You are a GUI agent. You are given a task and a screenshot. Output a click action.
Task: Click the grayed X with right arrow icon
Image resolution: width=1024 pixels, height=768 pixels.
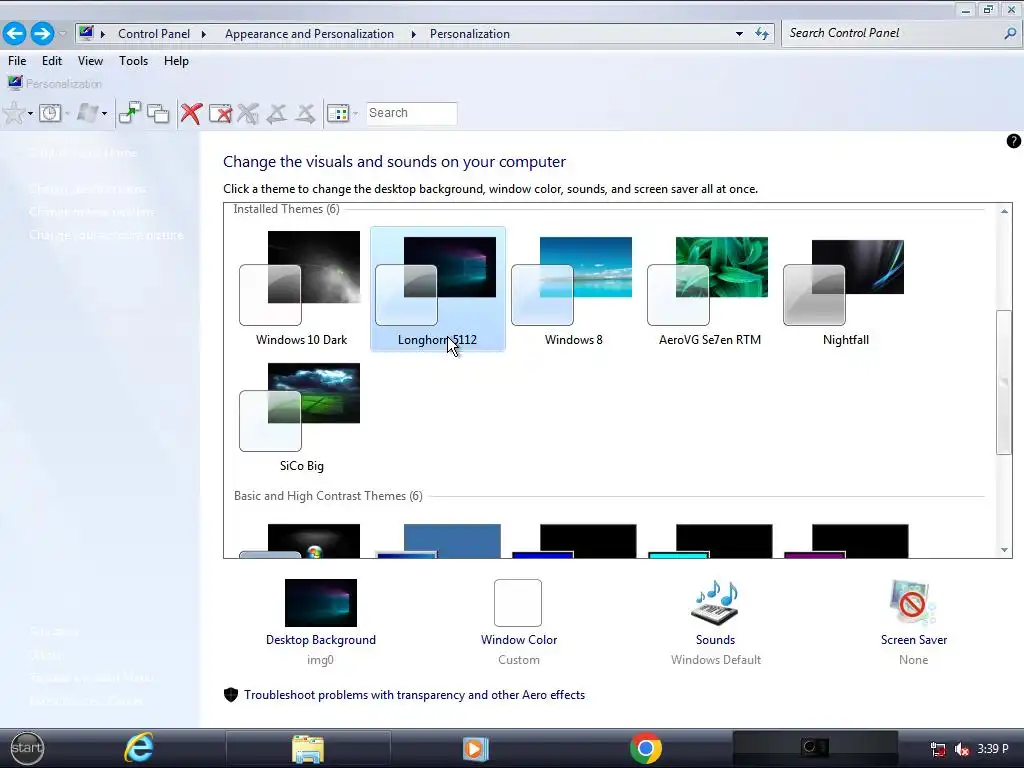(x=305, y=113)
